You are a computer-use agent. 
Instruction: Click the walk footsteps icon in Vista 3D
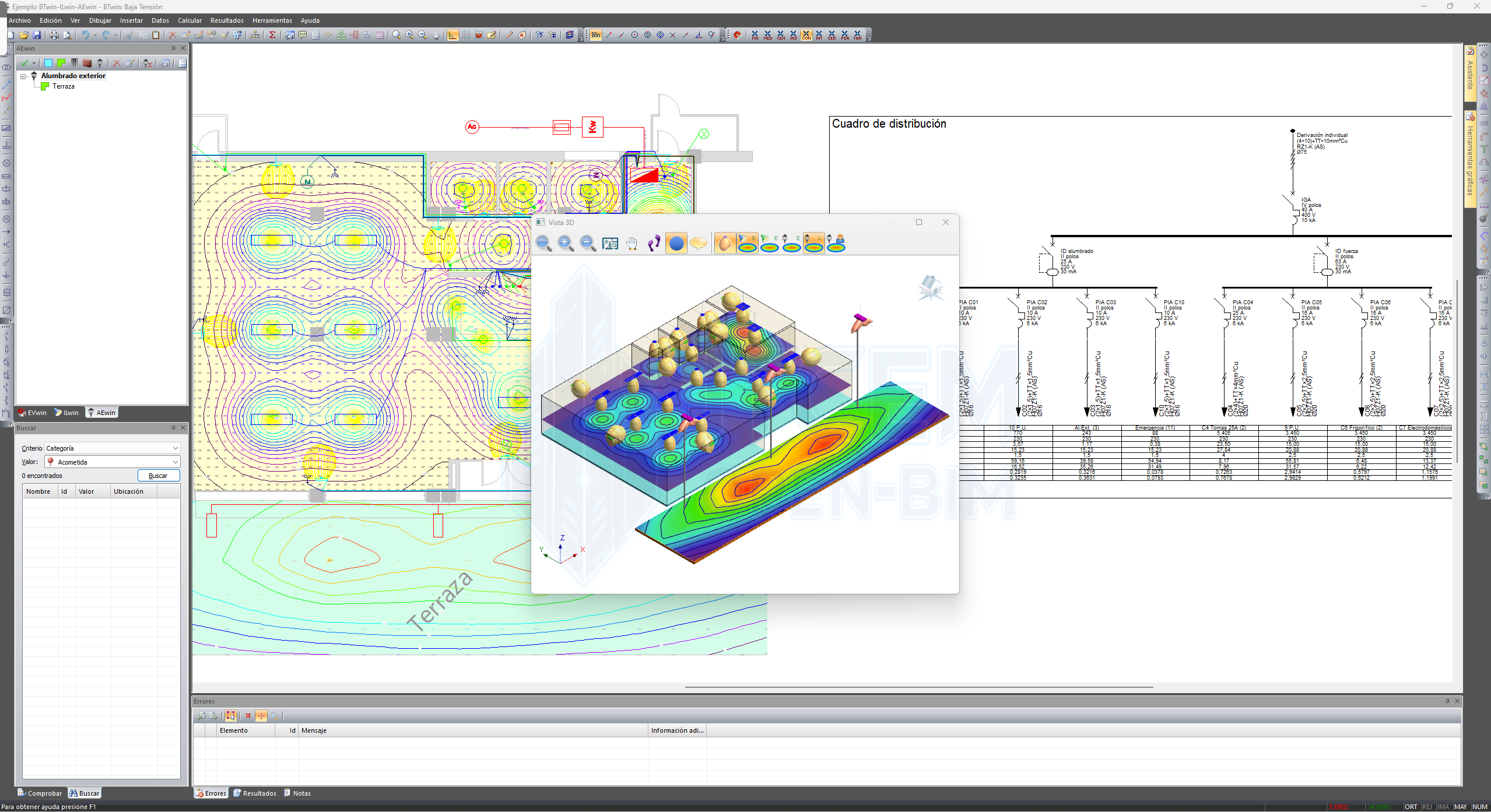[654, 243]
